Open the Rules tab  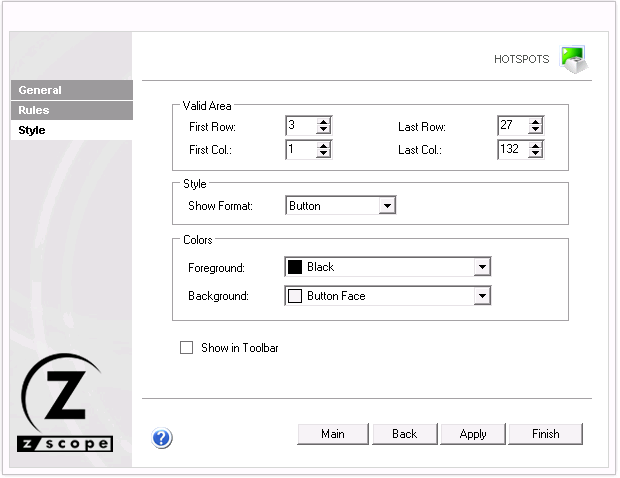tap(71, 110)
